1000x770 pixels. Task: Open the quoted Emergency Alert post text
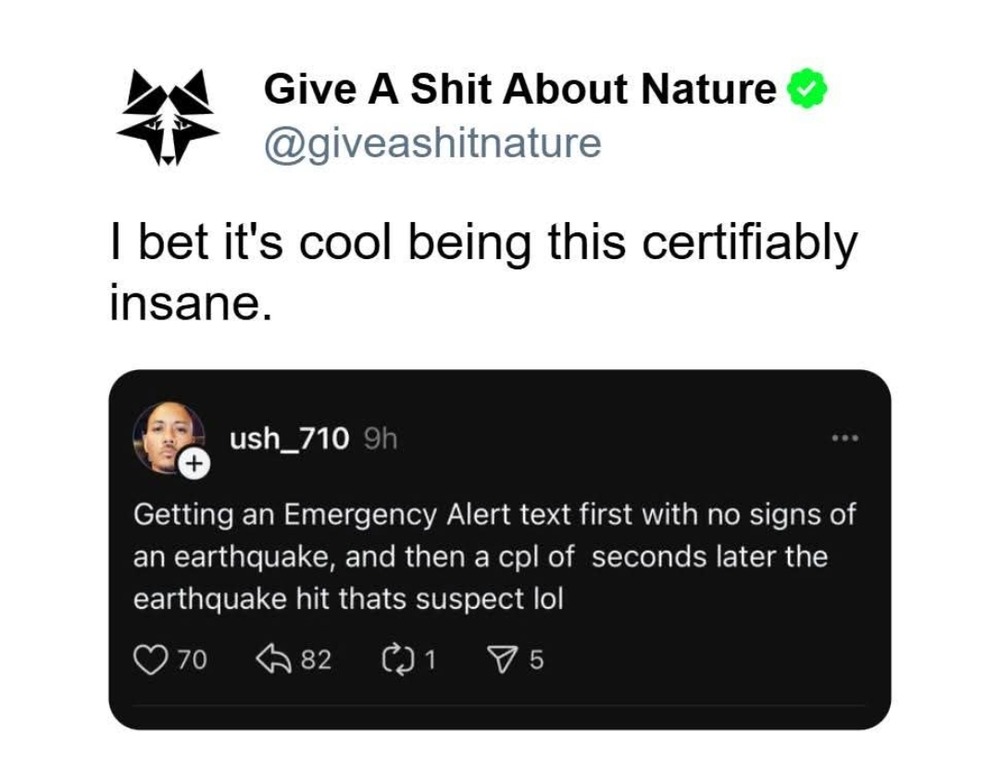[494, 557]
